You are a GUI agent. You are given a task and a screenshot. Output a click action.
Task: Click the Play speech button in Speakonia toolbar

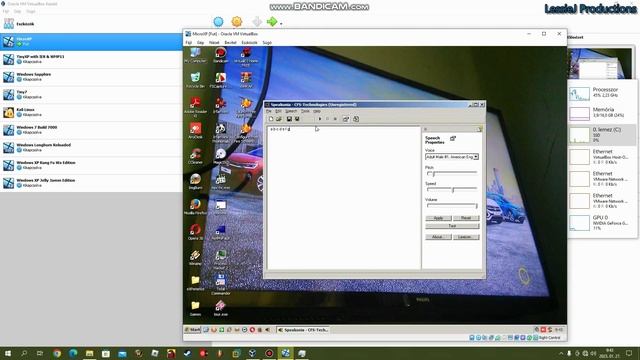[x=320, y=119]
